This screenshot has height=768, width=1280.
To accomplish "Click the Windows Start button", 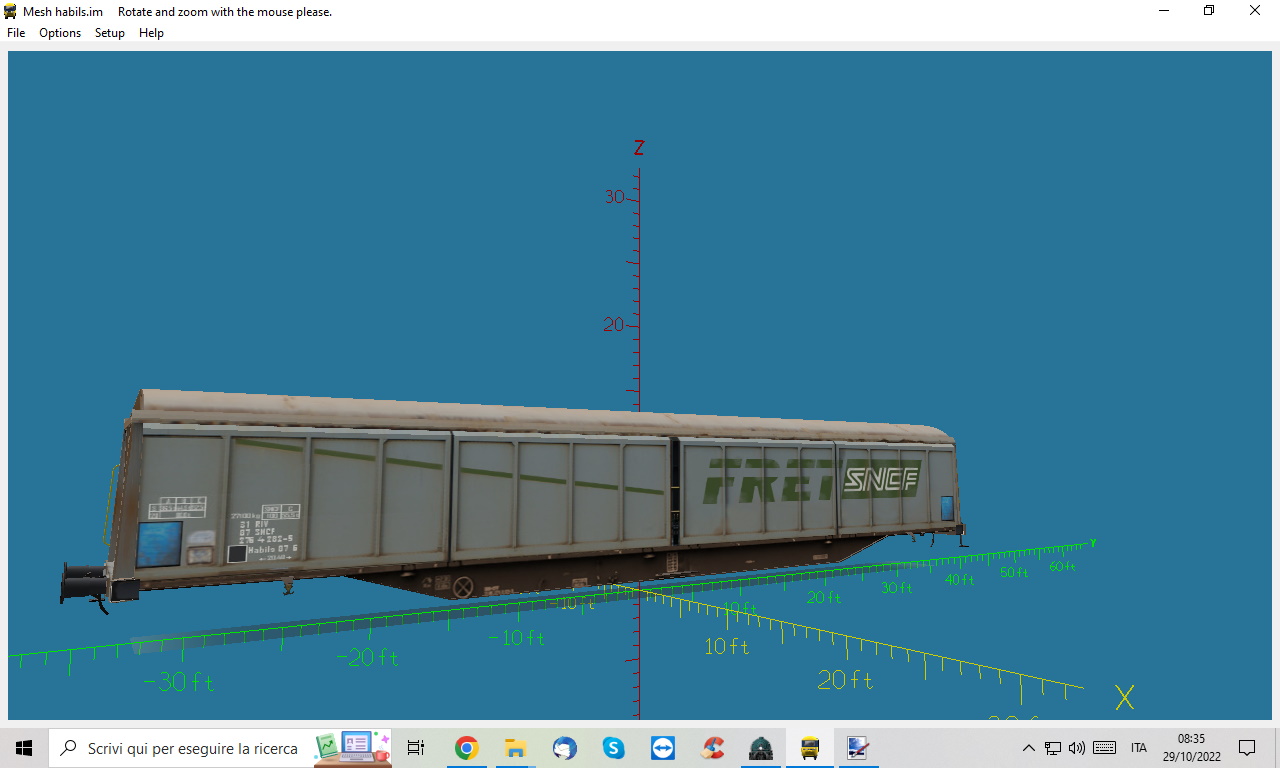I will [24, 748].
